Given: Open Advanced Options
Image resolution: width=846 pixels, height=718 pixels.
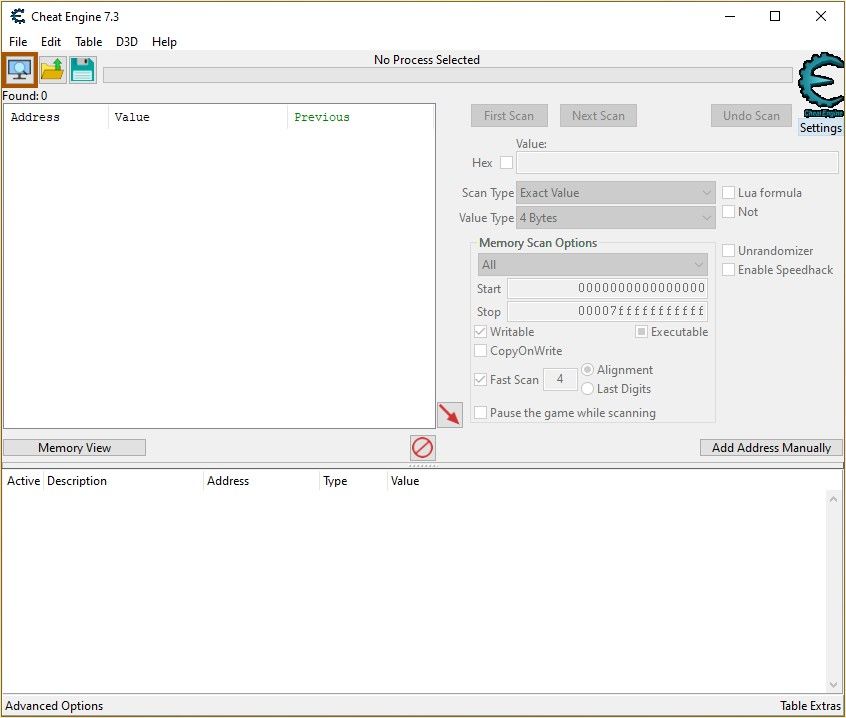Looking at the screenshot, I should (x=54, y=705).
